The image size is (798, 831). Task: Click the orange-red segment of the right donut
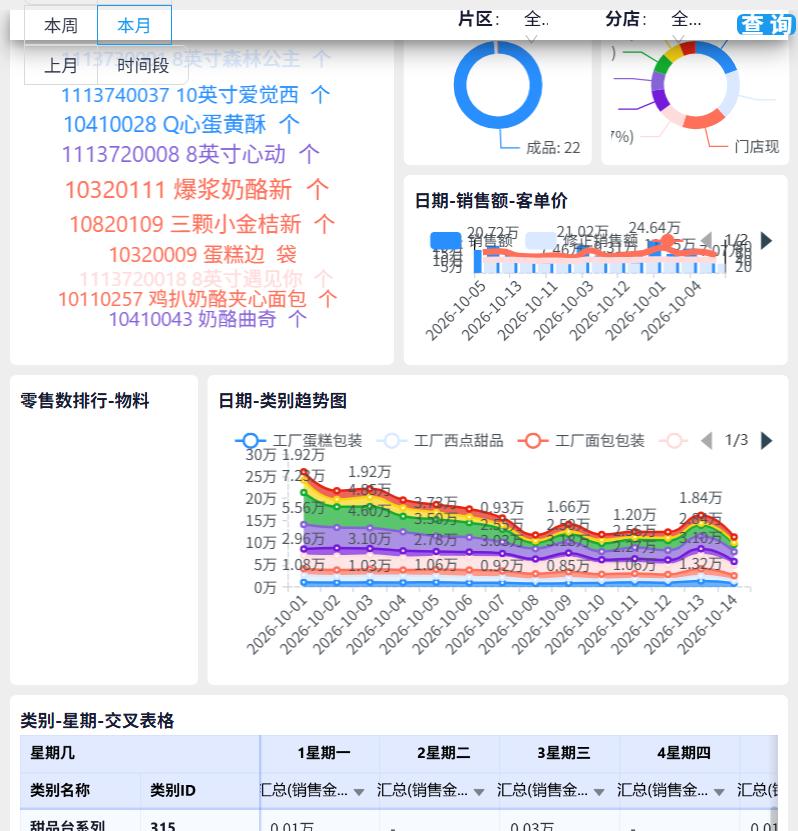[704, 120]
